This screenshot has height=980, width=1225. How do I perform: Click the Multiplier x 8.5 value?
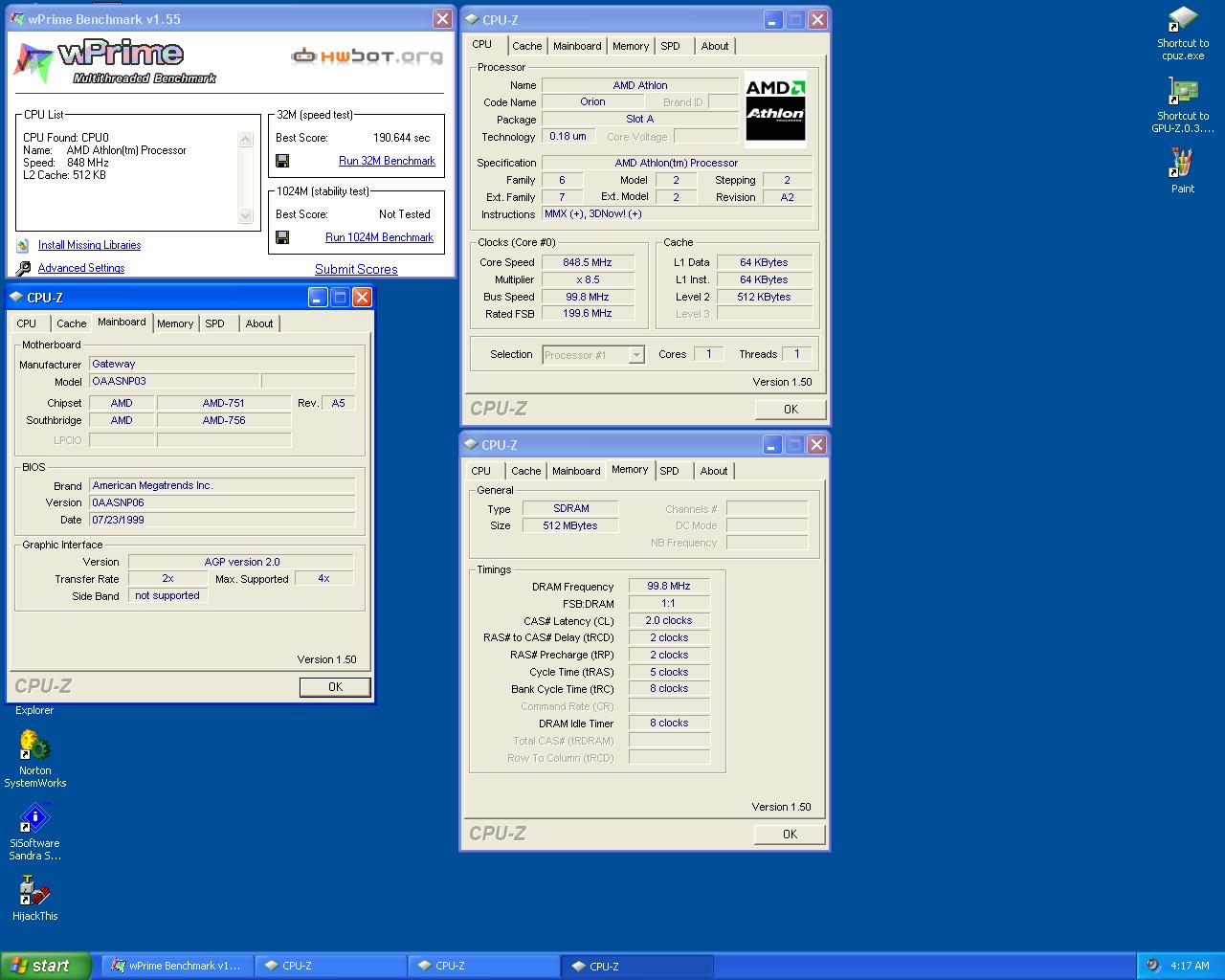click(588, 279)
